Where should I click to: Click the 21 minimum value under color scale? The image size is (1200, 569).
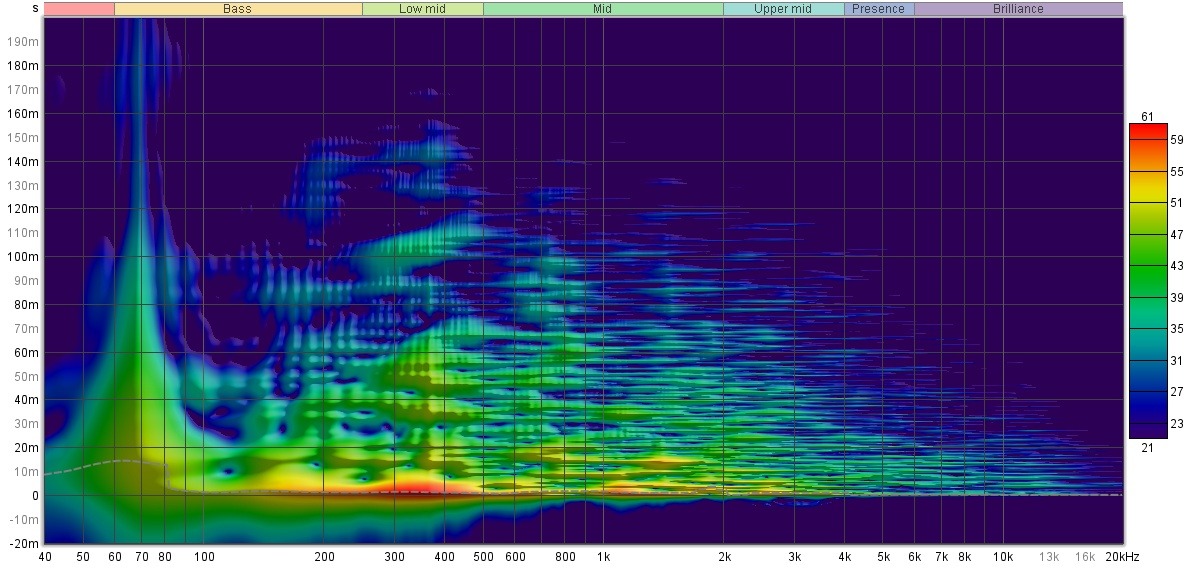1147,448
